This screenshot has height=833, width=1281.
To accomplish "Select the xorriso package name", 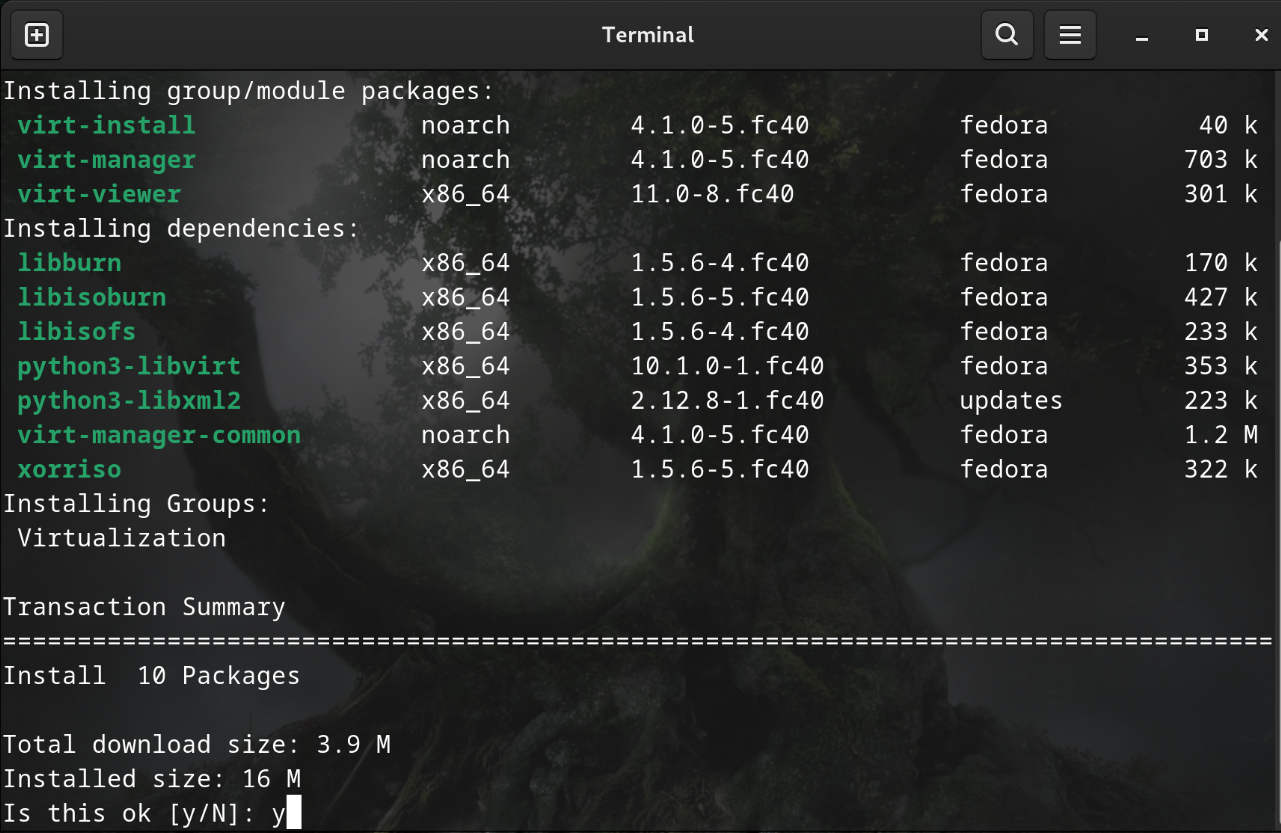I will [69, 469].
